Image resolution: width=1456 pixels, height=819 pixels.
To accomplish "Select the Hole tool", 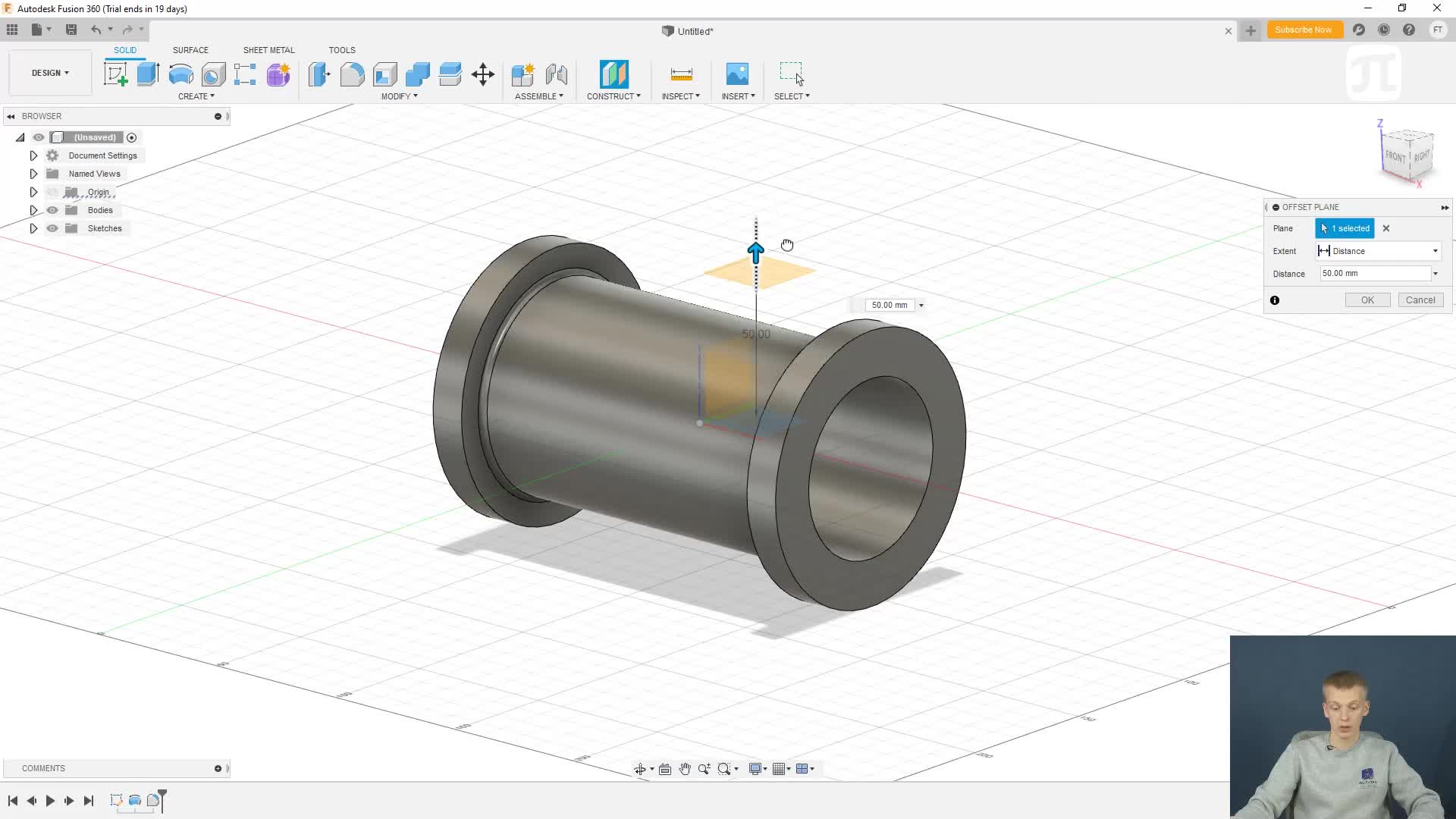I will tap(213, 74).
